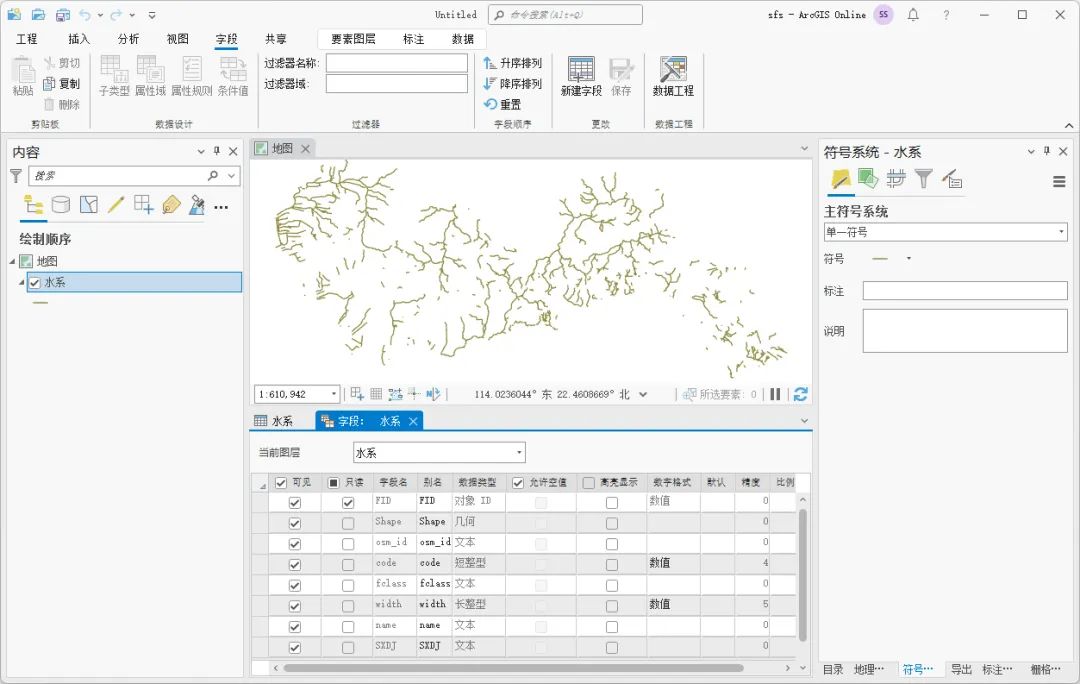This screenshot has width=1080, height=684.
Task: Click 降序排列 sort descending button
Action: pos(513,83)
